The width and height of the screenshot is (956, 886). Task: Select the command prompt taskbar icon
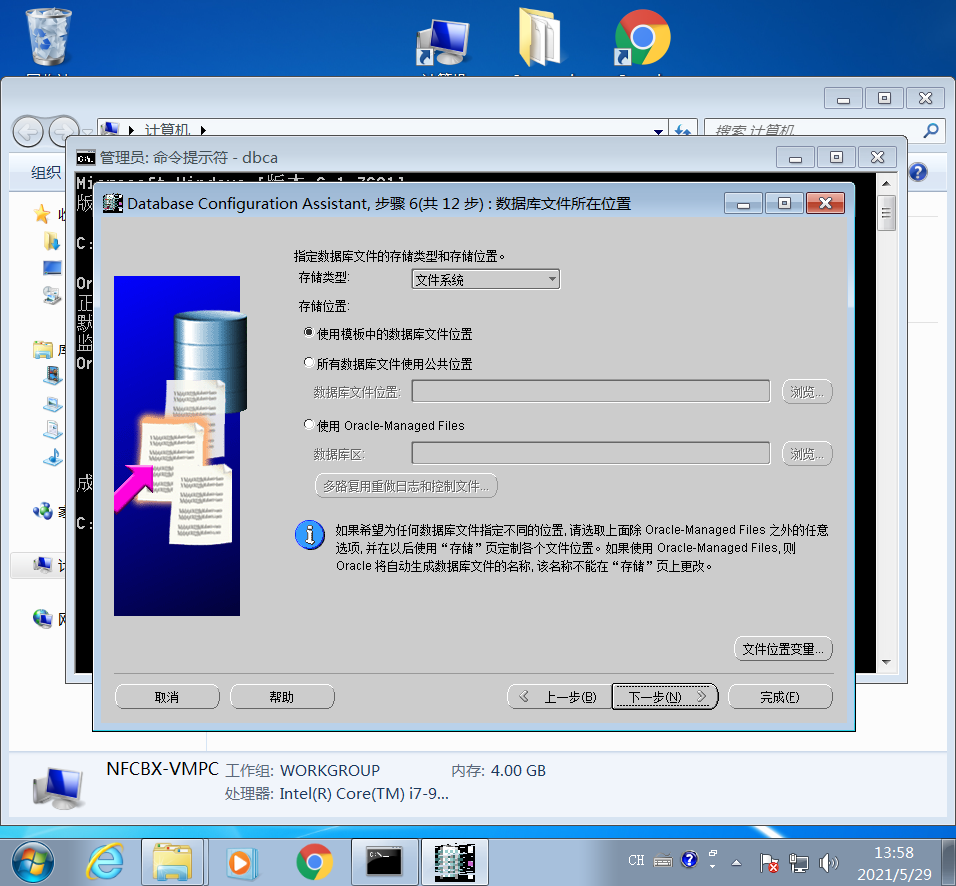click(384, 860)
